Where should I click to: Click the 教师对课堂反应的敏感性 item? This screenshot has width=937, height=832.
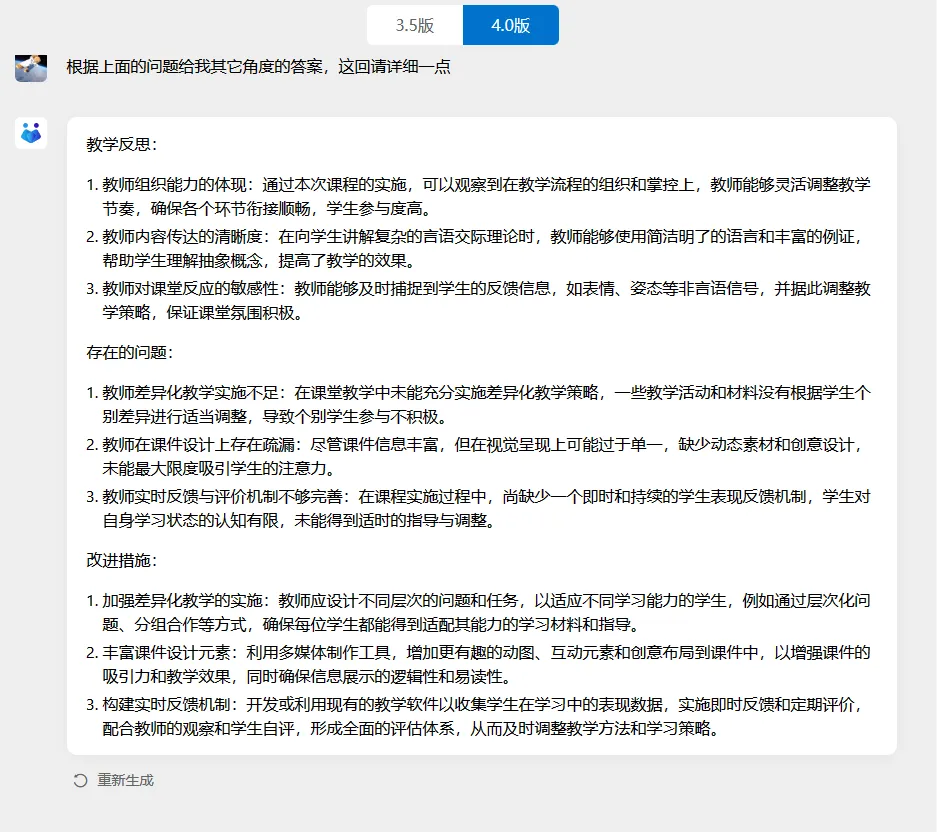(478, 301)
